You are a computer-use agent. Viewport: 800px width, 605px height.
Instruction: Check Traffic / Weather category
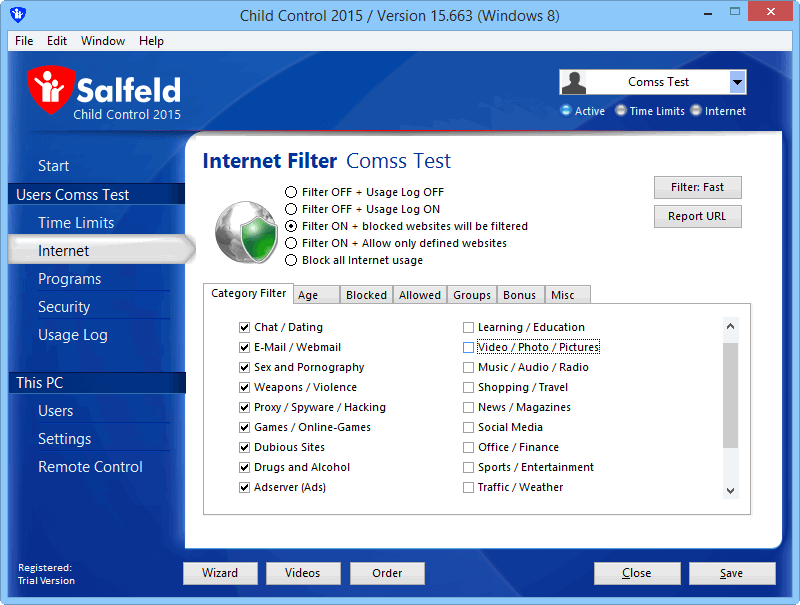click(468, 487)
